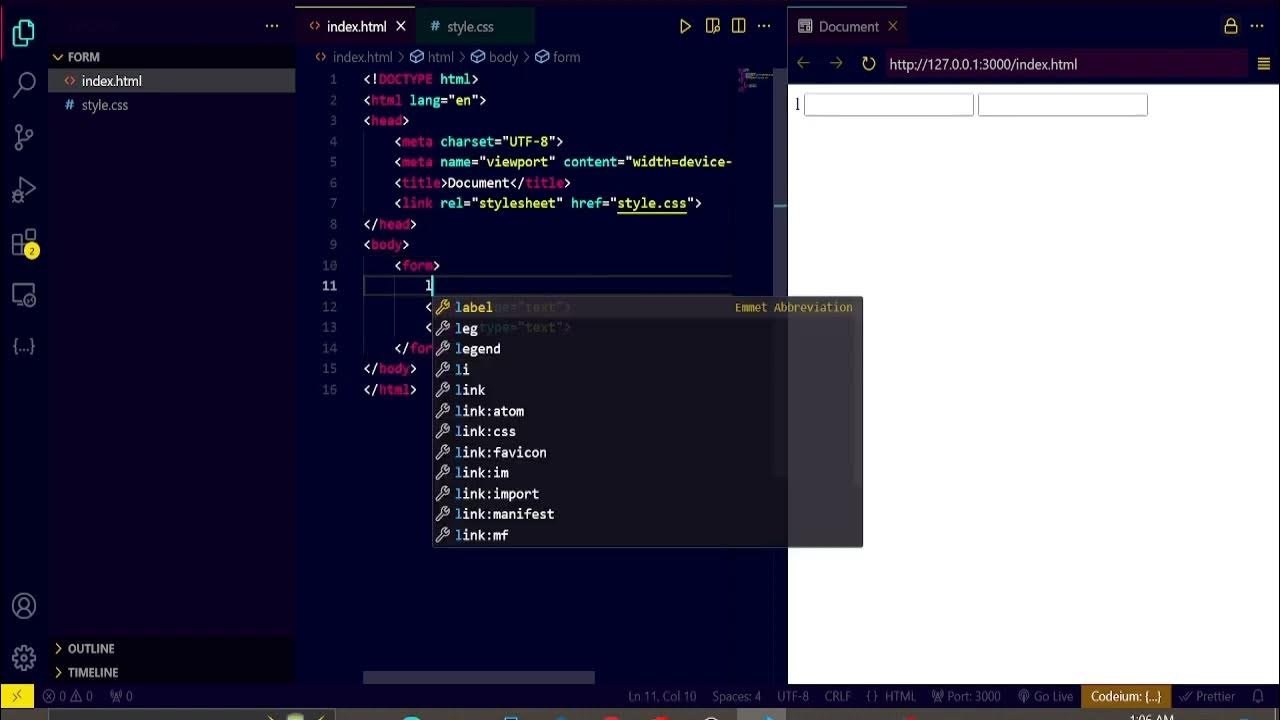Split the editor right

pyautogui.click(x=738, y=26)
